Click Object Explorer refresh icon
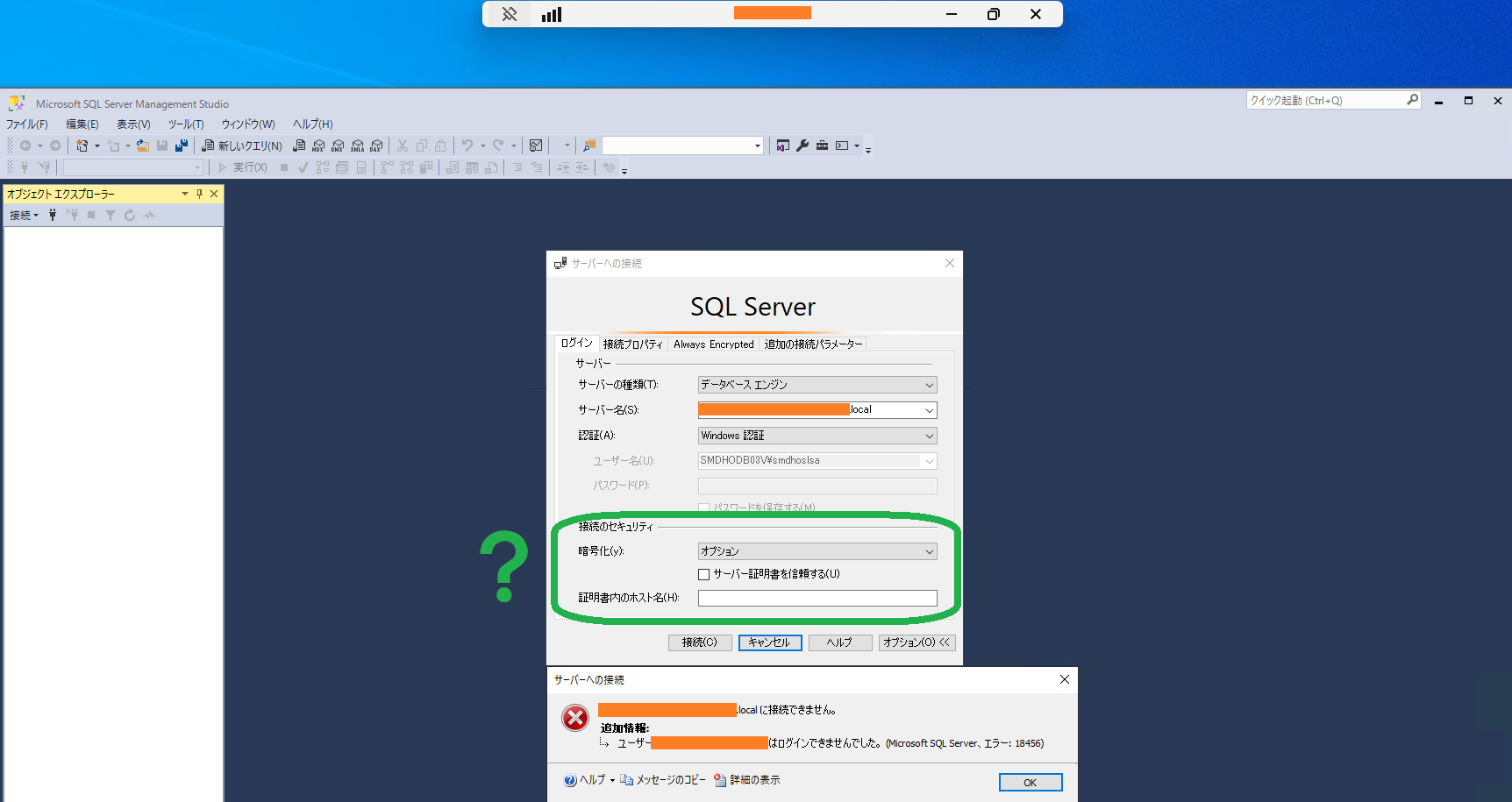 click(x=130, y=215)
